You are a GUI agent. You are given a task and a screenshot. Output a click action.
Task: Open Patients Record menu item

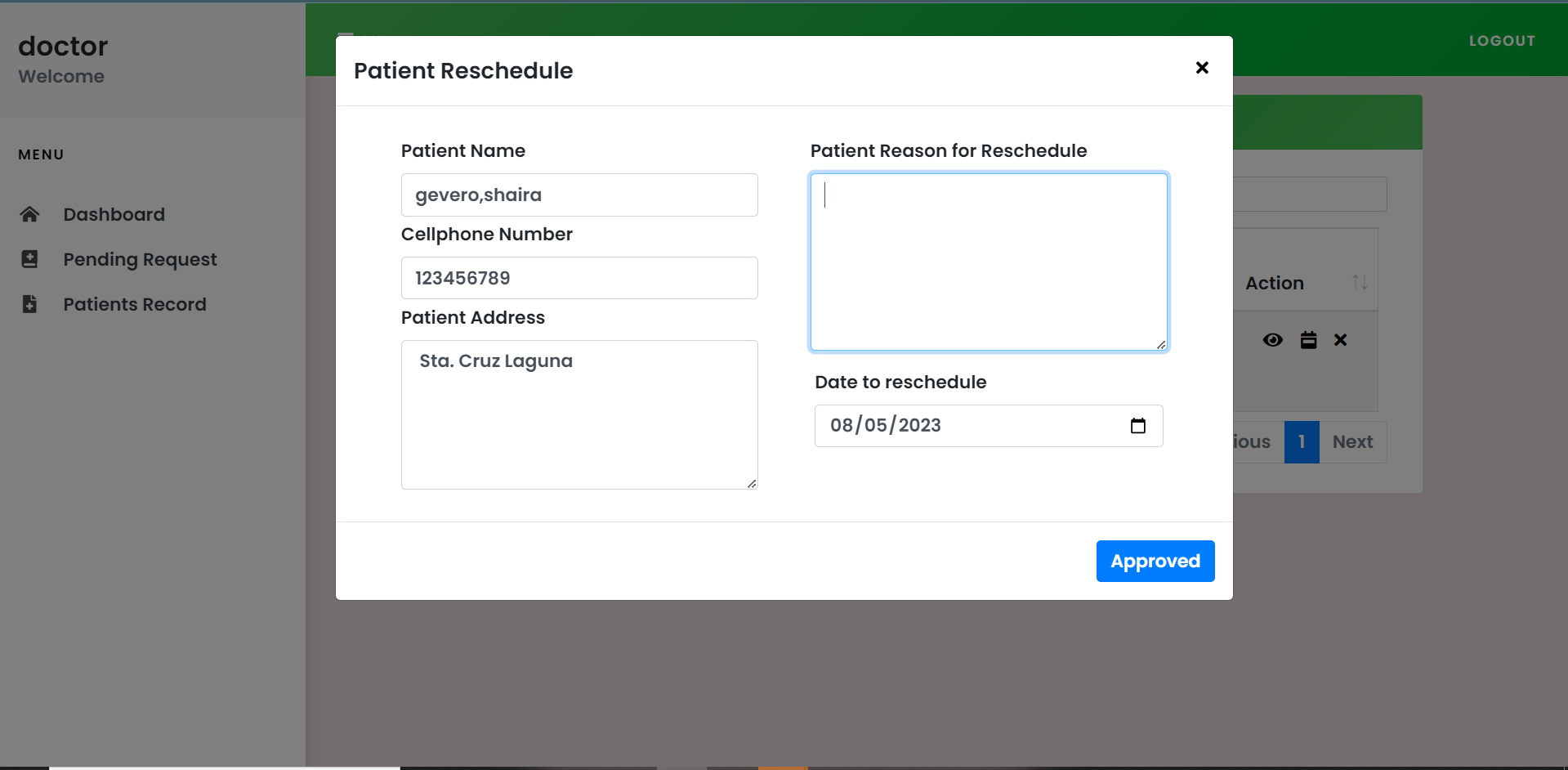135,304
